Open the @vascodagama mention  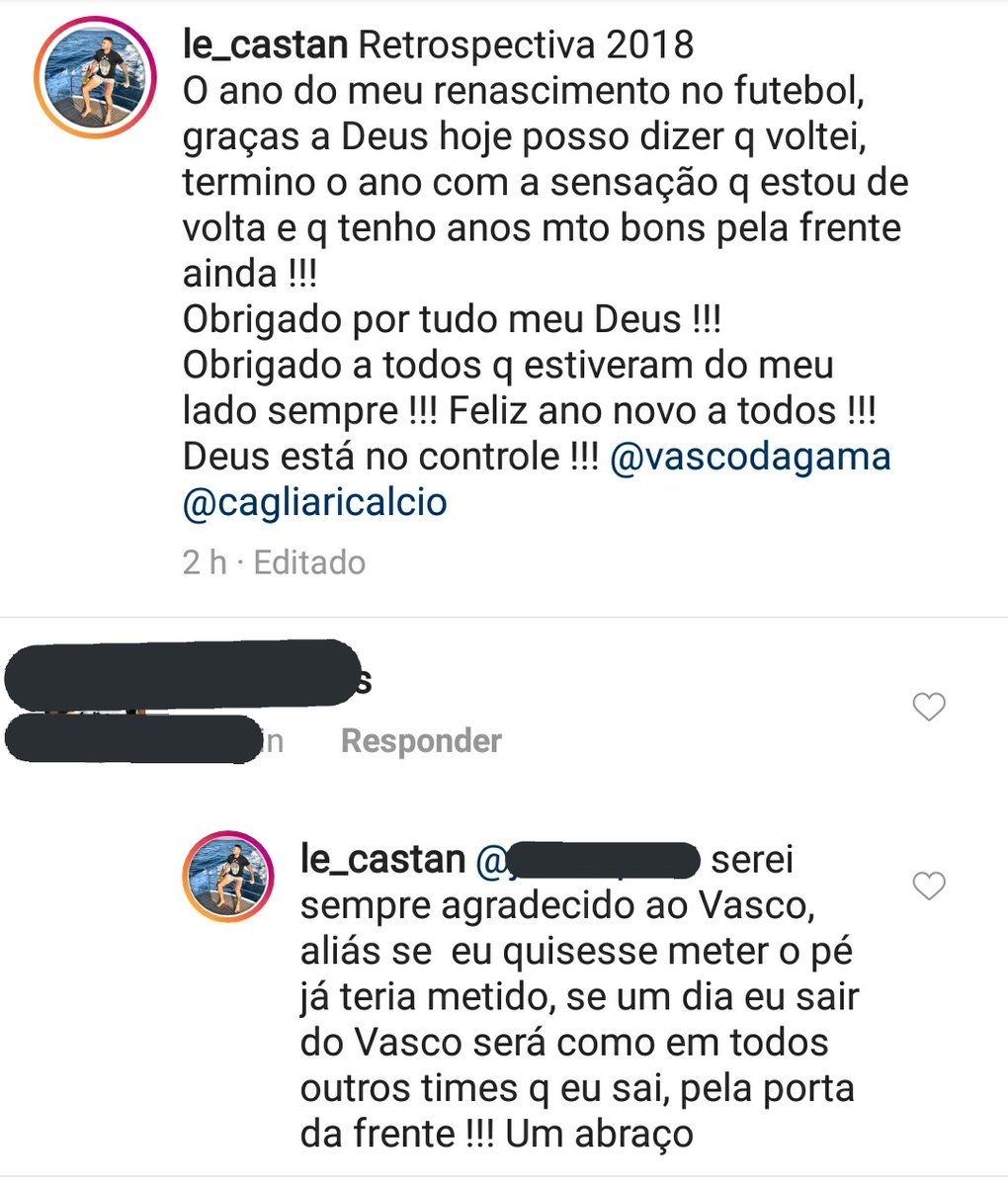(750, 457)
